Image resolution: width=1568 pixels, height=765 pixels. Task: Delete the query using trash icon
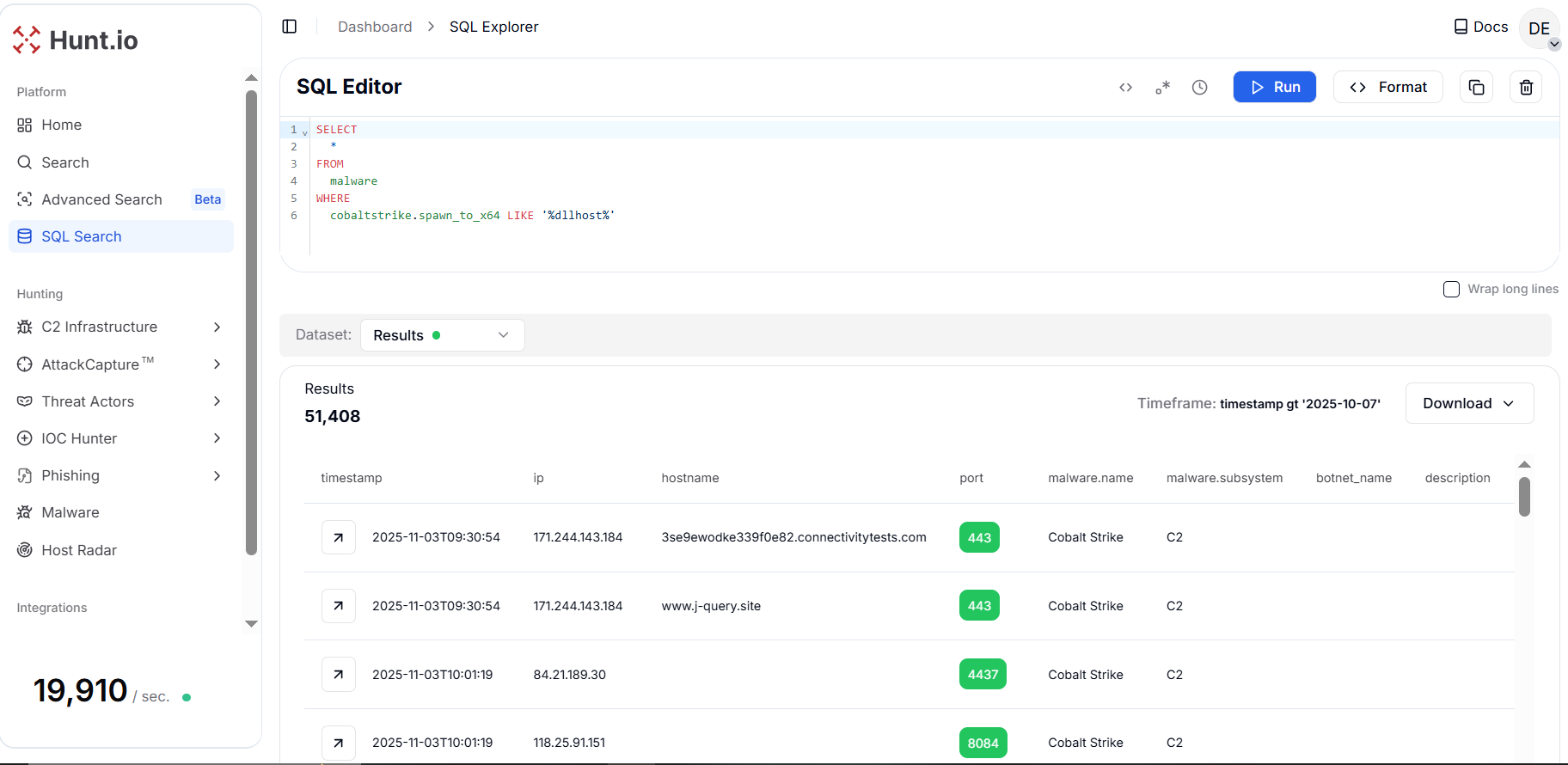[1526, 88]
